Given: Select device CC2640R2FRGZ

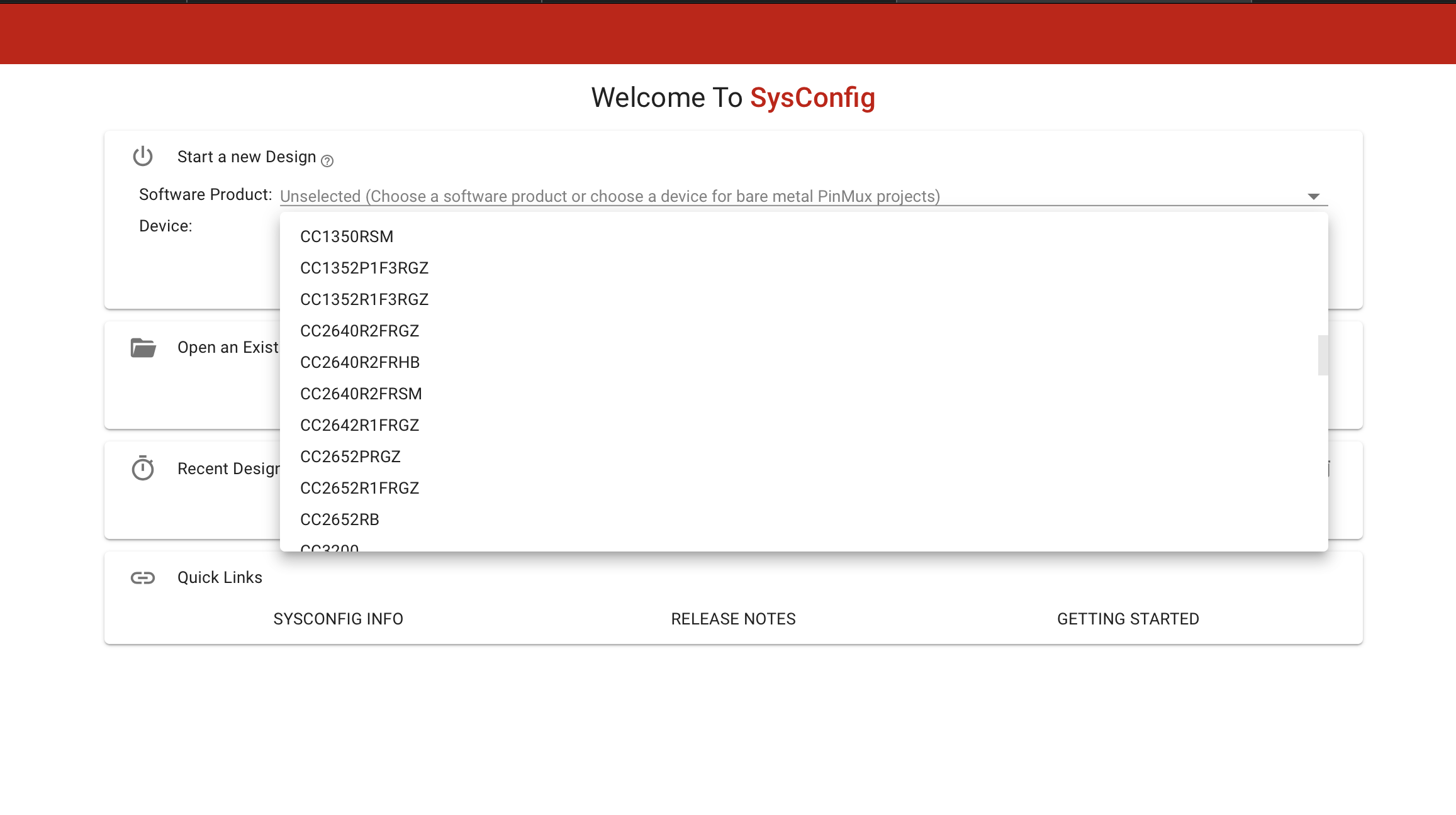Looking at the screenshot, I should tap(359, 331).
